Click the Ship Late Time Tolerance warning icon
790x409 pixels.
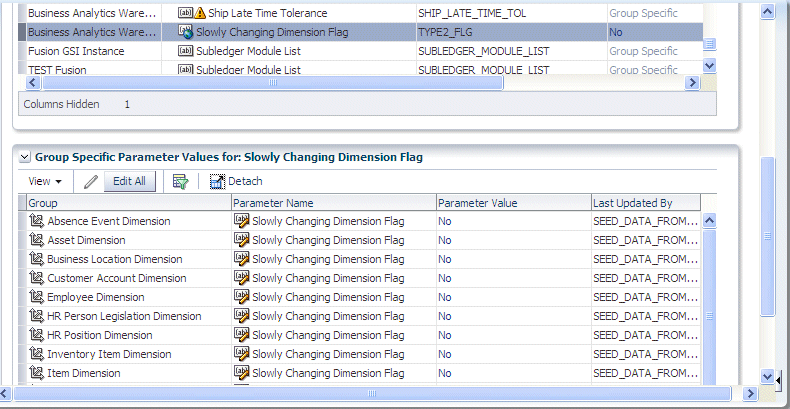pyautogui.click(x=200, y=13)
